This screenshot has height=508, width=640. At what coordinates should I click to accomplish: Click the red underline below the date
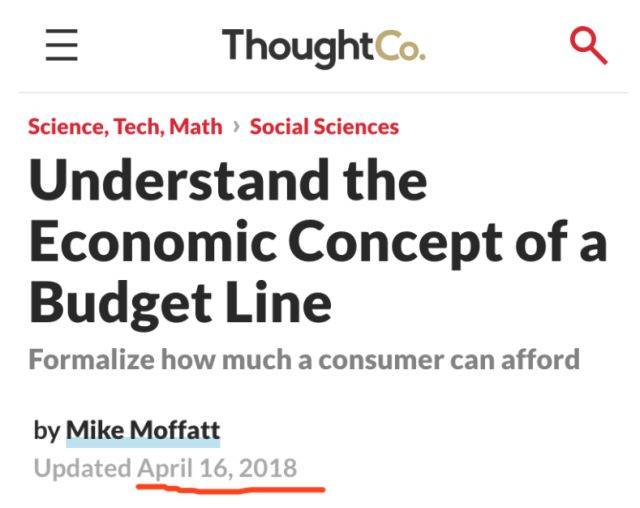coord(231,488)
